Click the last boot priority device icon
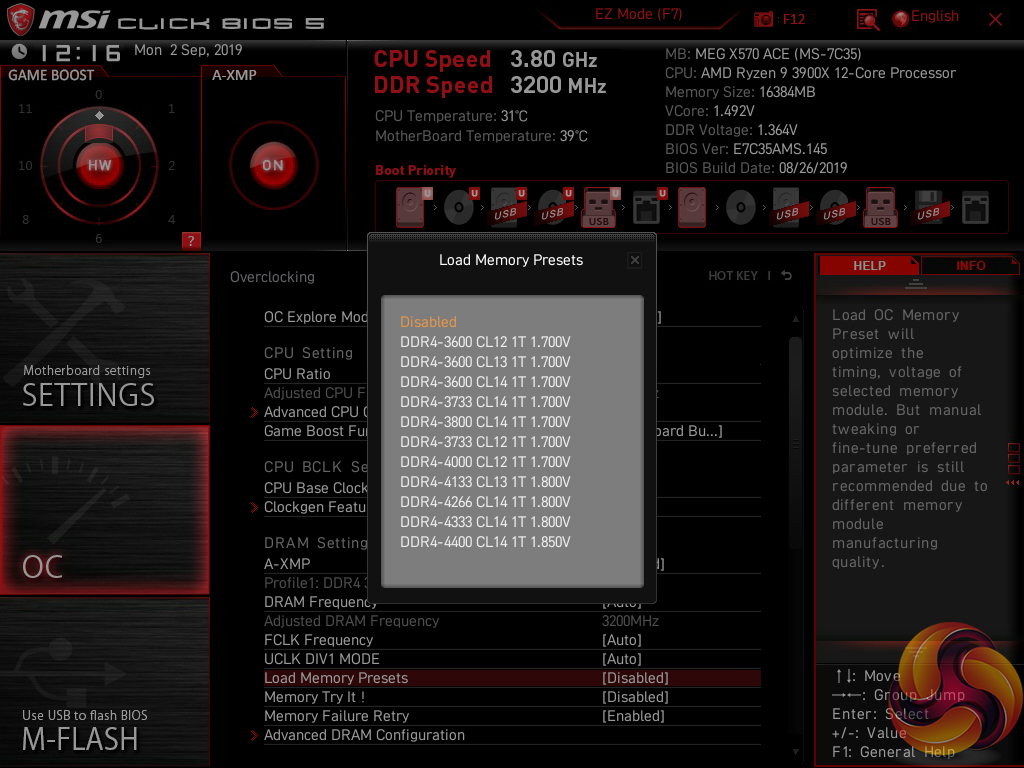The image size is (1024, 768). (x=975, y=208)
